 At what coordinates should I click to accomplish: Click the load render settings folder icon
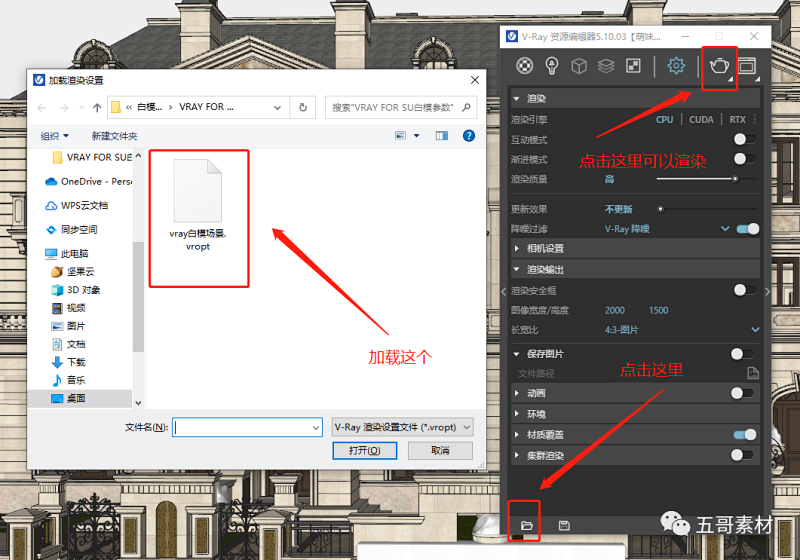527,525
